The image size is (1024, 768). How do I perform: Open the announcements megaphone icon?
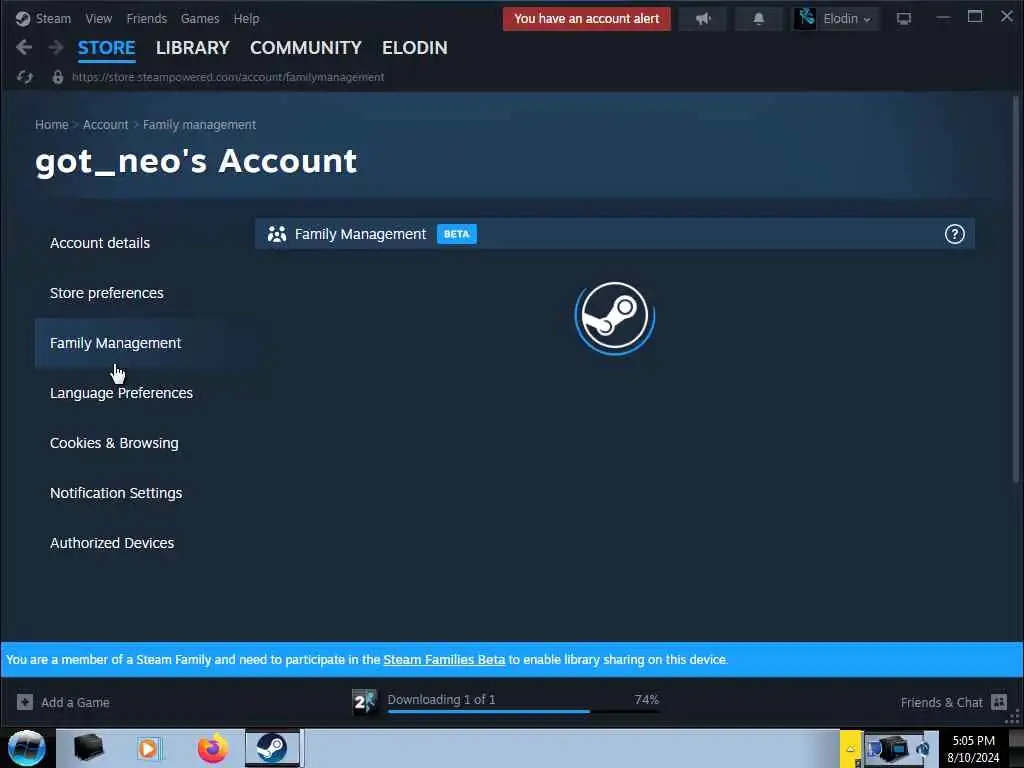[x=703, y=18]
